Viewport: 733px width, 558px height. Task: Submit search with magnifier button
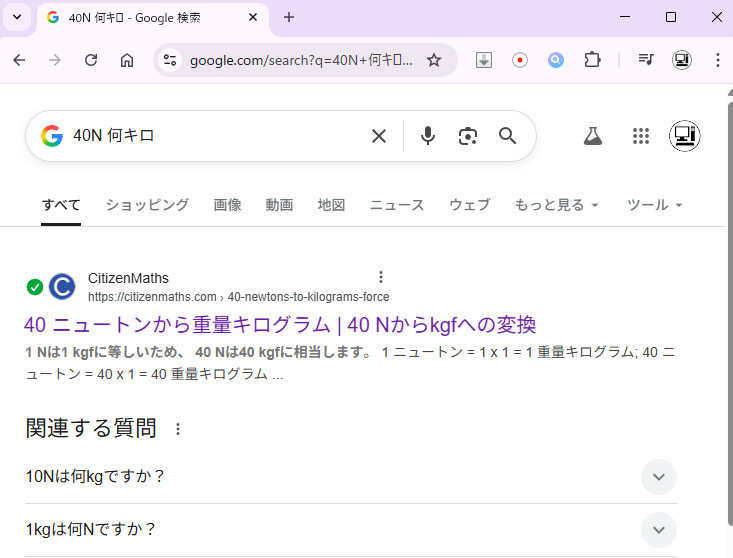click(507, 136)
